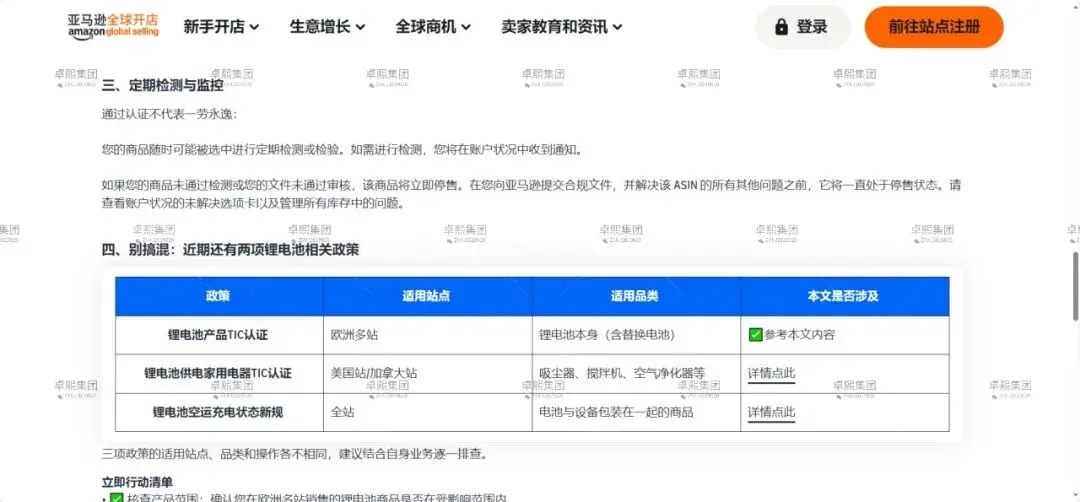1080x502 pixels.
Task: Open the 生意增长 navigation item
Action: 327,27
